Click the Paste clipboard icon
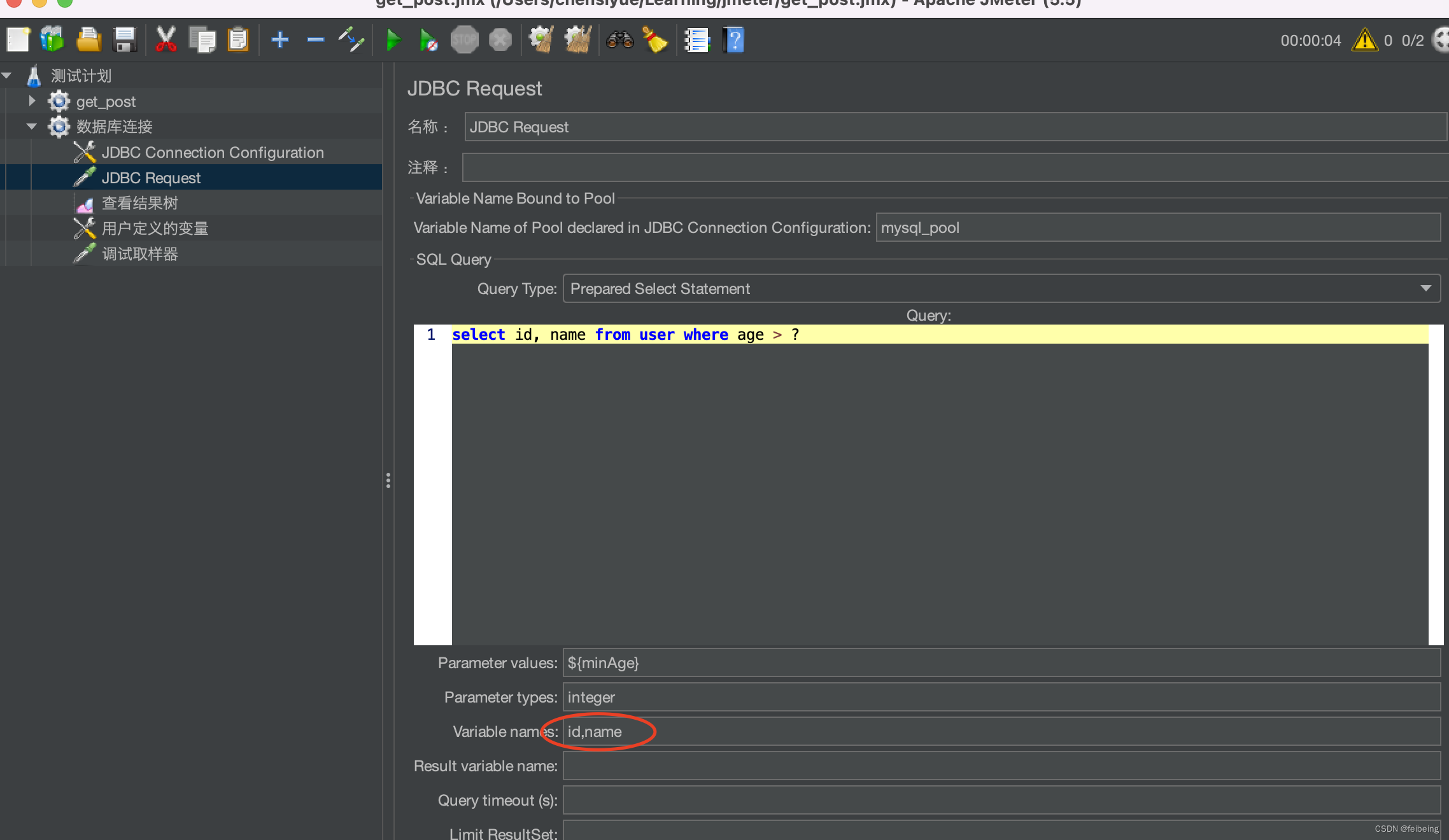Screen dimensions: 1449x840 [x=238, y=40]
